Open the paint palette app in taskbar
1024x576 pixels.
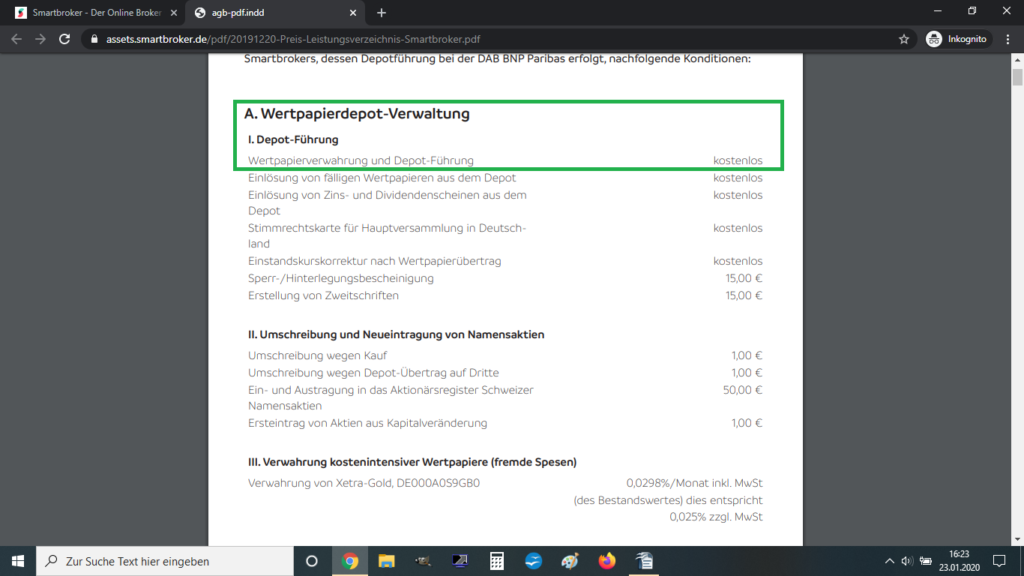coord(569,561)
